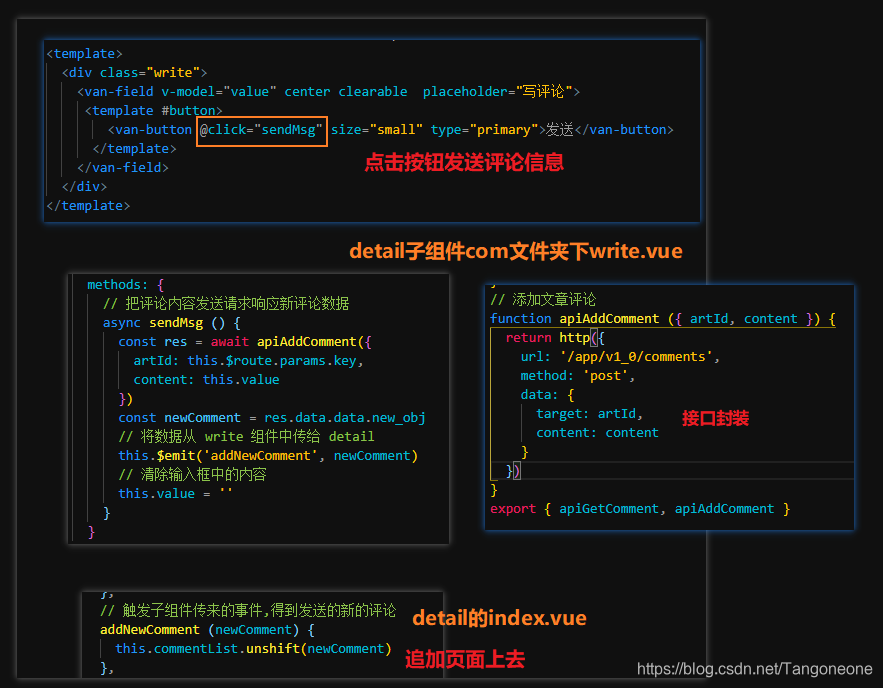Select the v-model="value" attribute
The width and height of the screenshot is (883, 688).
(219, 92)
